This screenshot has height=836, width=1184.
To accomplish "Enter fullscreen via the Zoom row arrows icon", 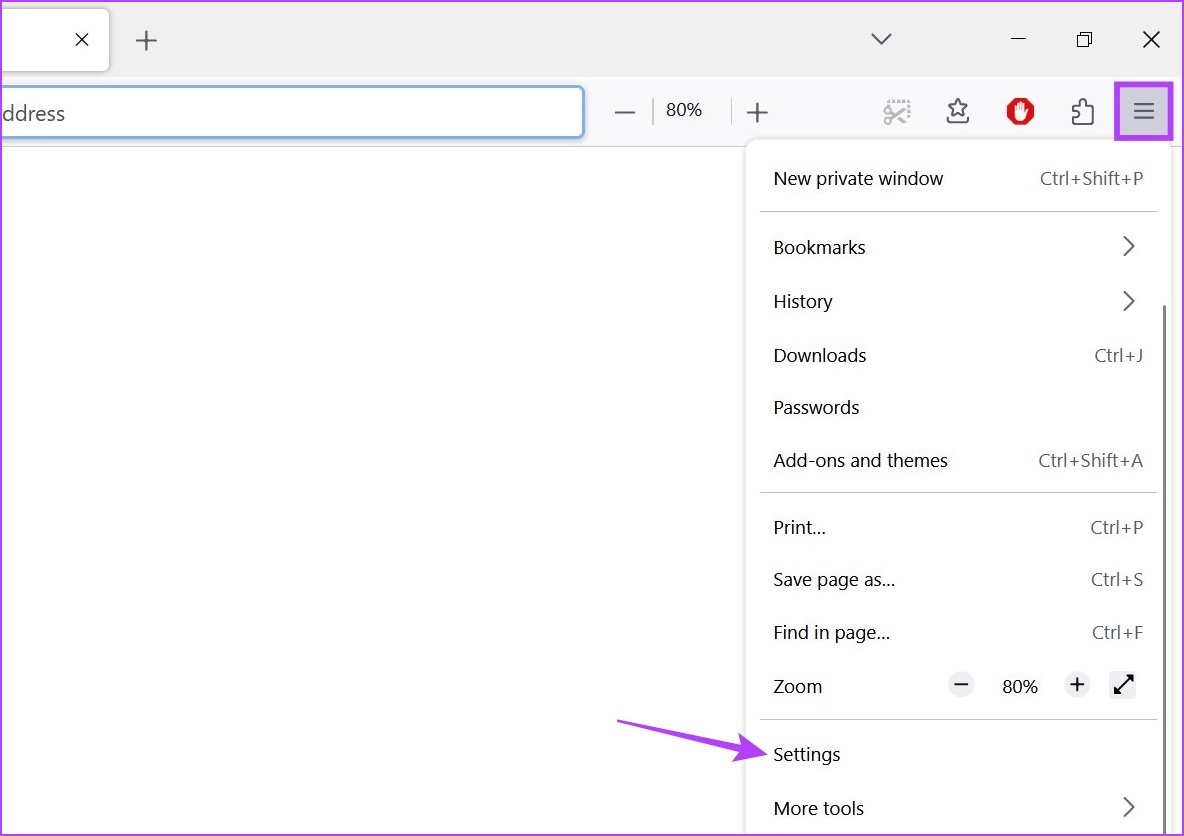I will (x=1123, y=685).
